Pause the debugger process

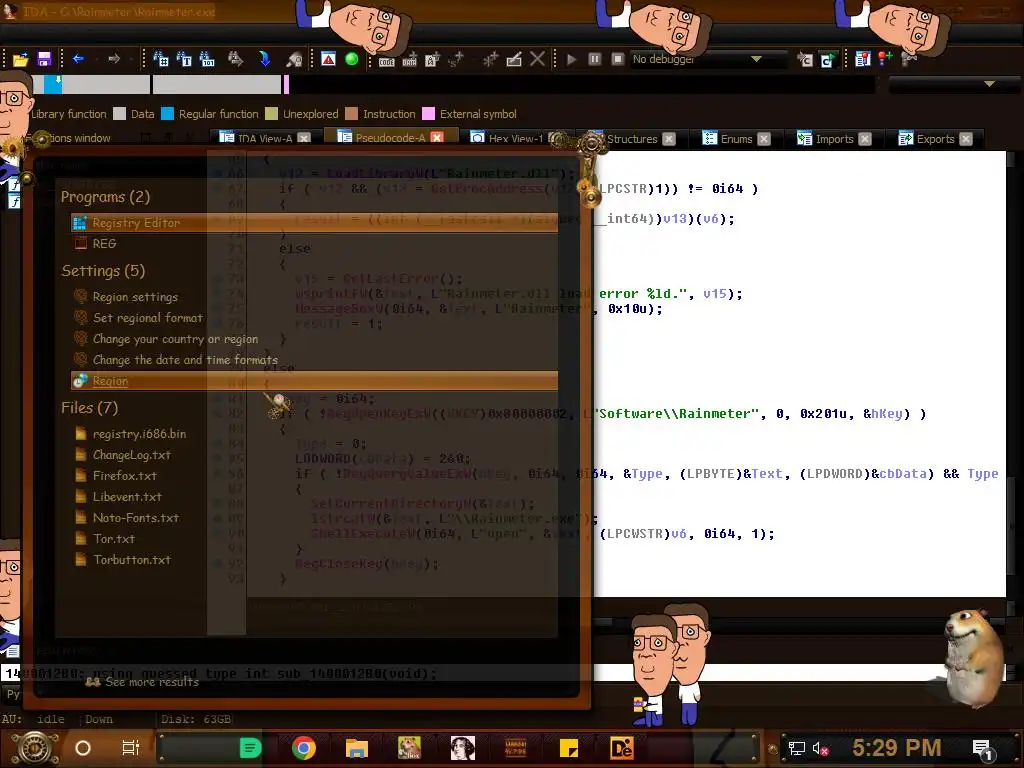click(595, 59)
